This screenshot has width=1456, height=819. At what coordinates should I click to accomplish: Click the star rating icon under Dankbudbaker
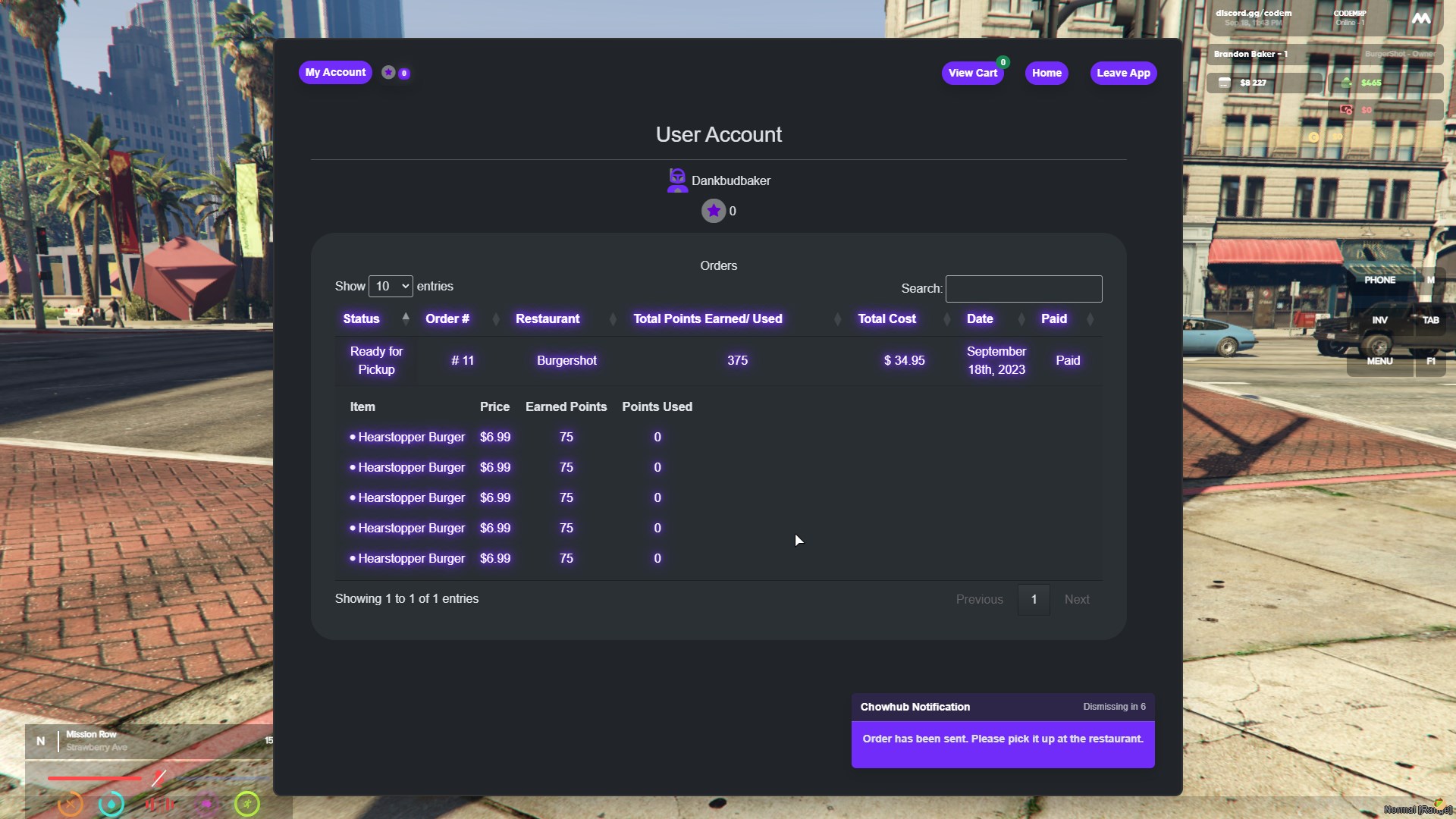pyautogui.click(x=713, y=211)
